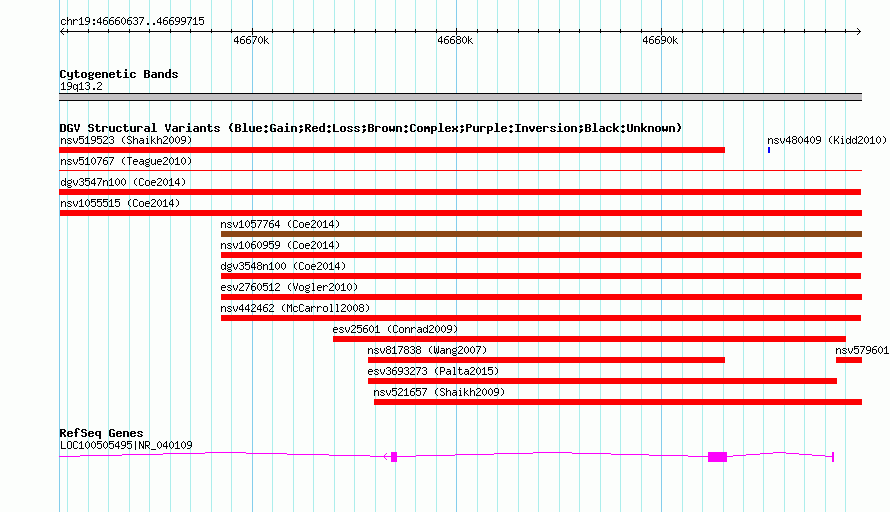Select the esv3693273 (Palta2015) red bar
The height and width of the screenshot is (512, 890).
pos(602,381)
